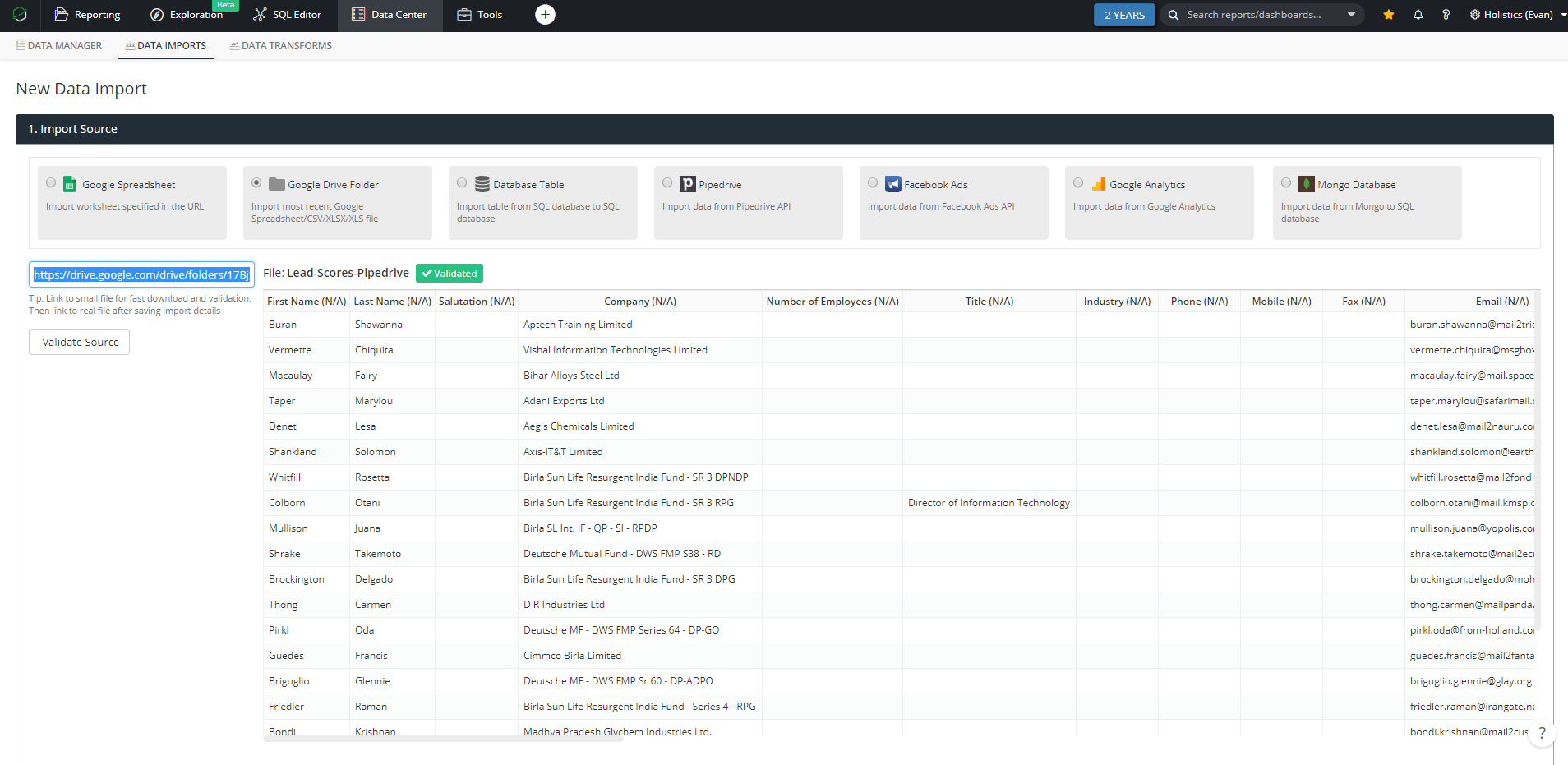Switch to the Data Transforms tab
The width and height of the screenshot is (1568, 765).
pos(281,46)
